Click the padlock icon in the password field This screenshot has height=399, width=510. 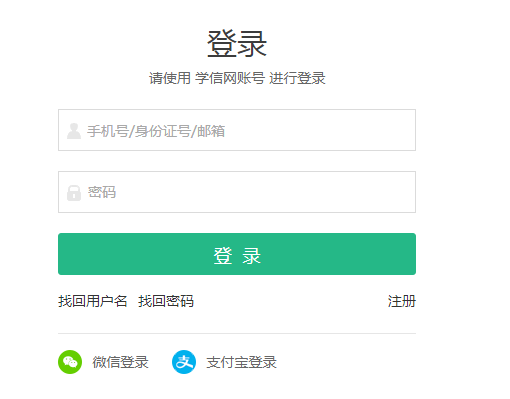[x=74, y=193]
